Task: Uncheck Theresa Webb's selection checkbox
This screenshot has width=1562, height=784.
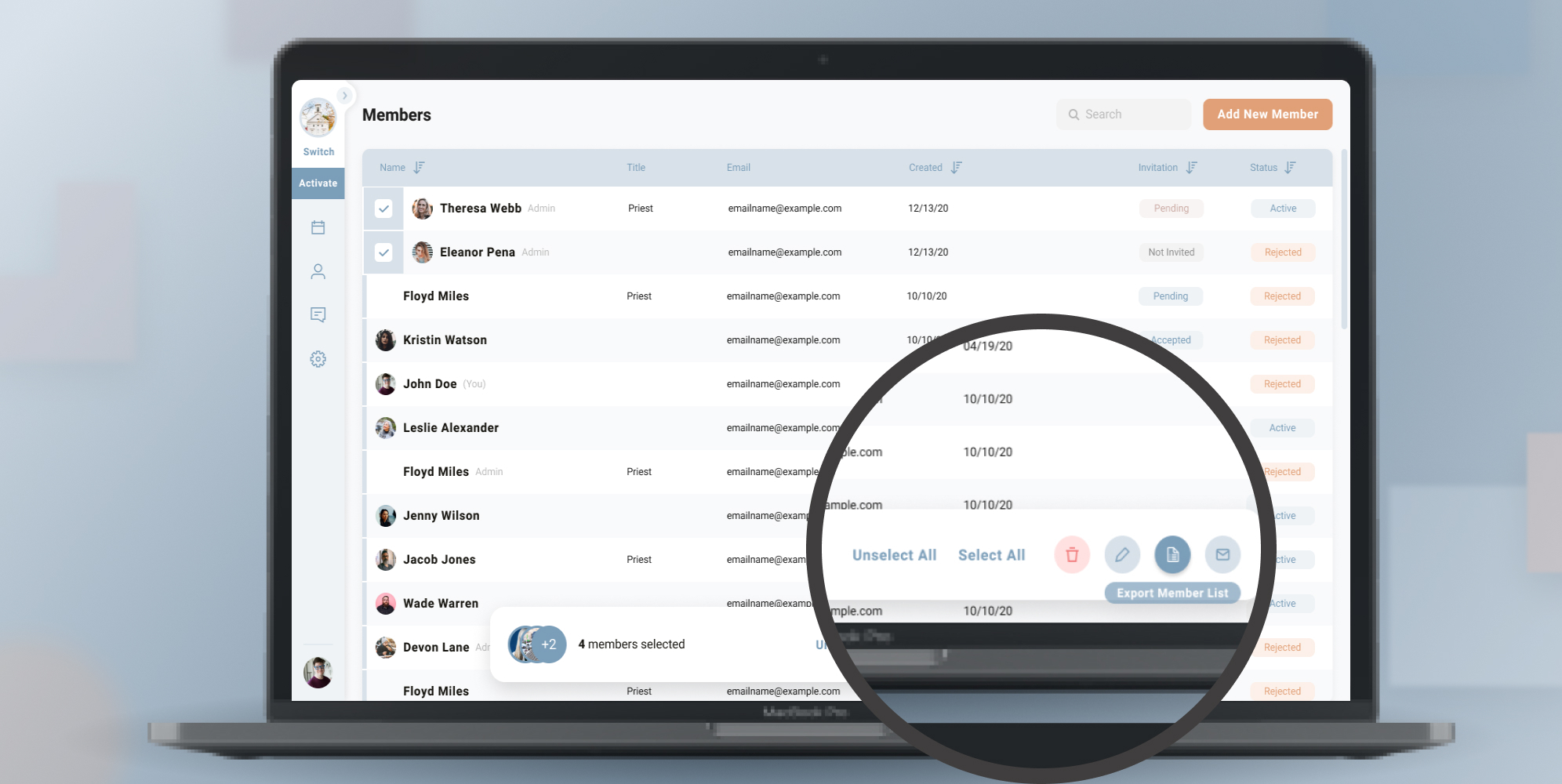Action: click(383, 209)
